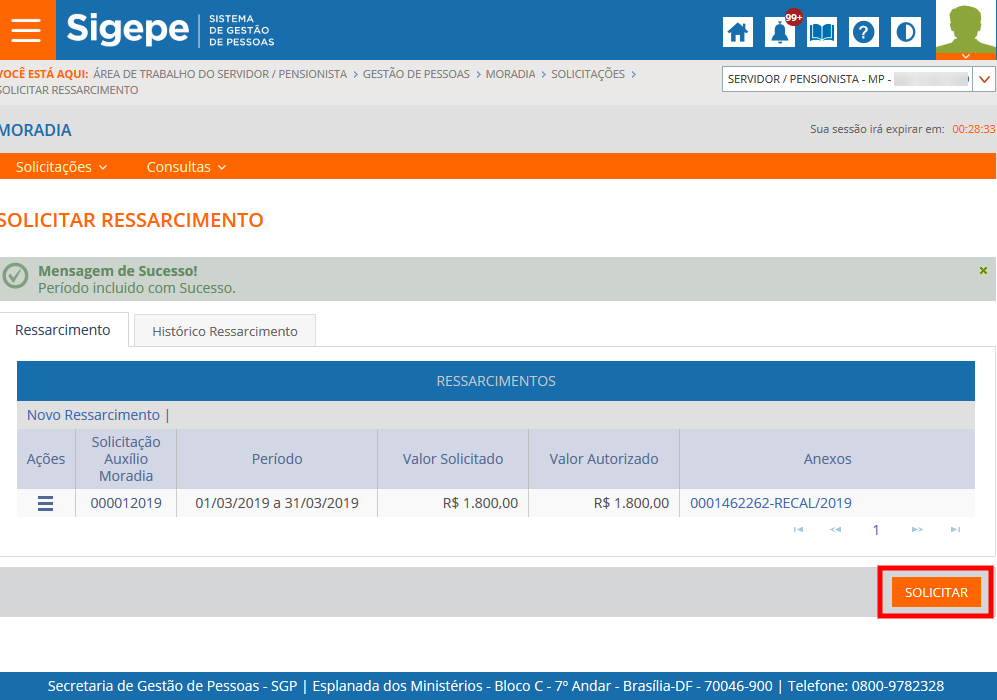Viewport: 997px width, 700px height.
Task: Expand the Consultas menu
Action: 186,167
